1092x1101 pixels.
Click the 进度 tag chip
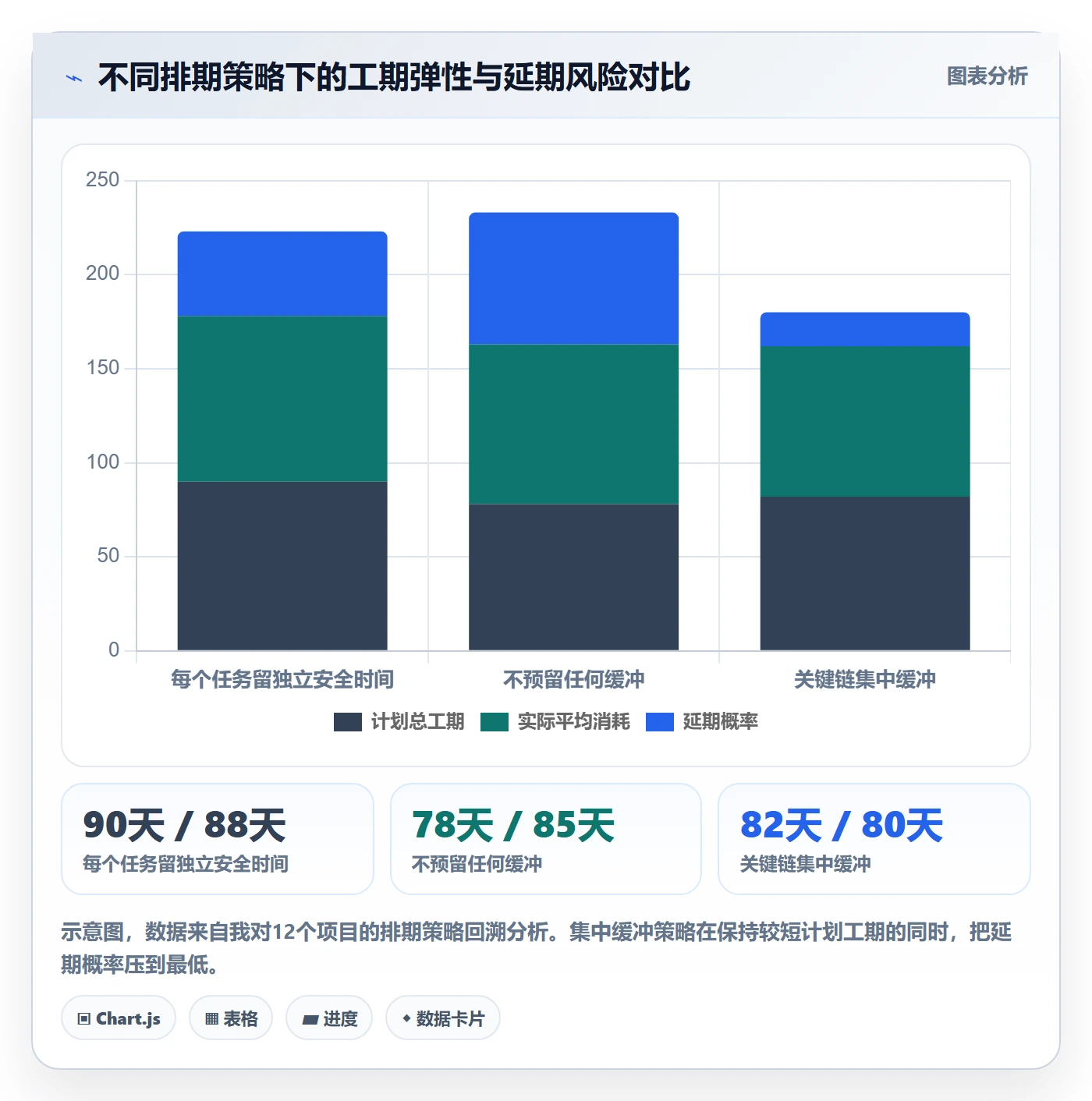[329, 1018]
